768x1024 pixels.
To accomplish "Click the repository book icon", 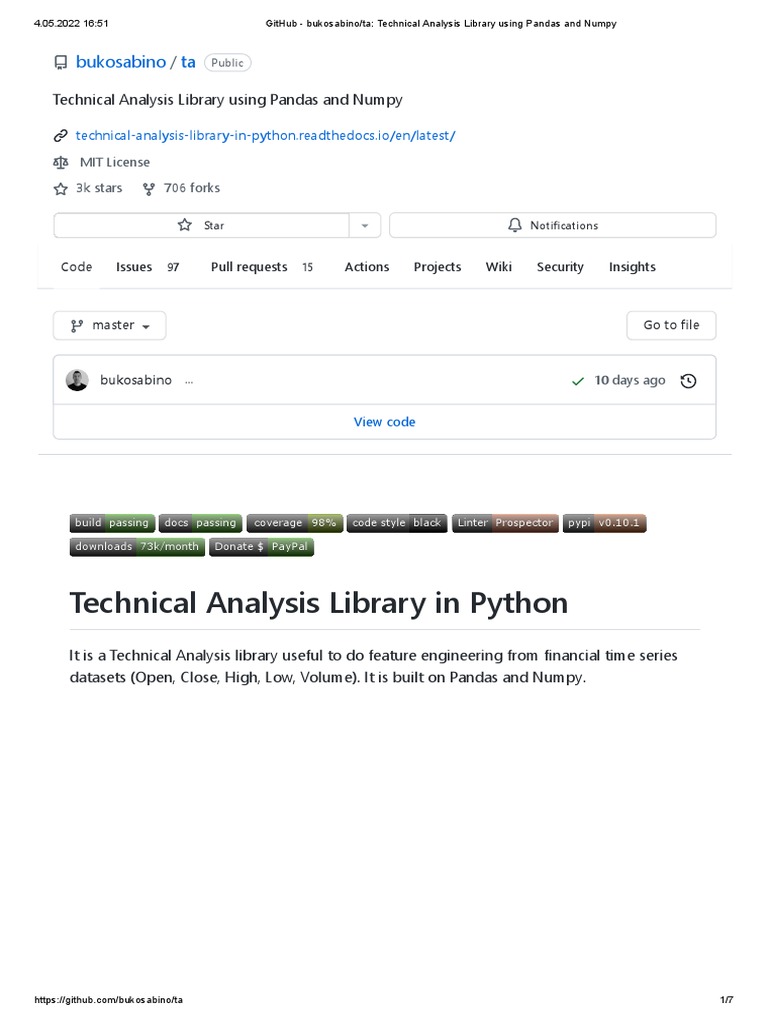I will 61,63.
